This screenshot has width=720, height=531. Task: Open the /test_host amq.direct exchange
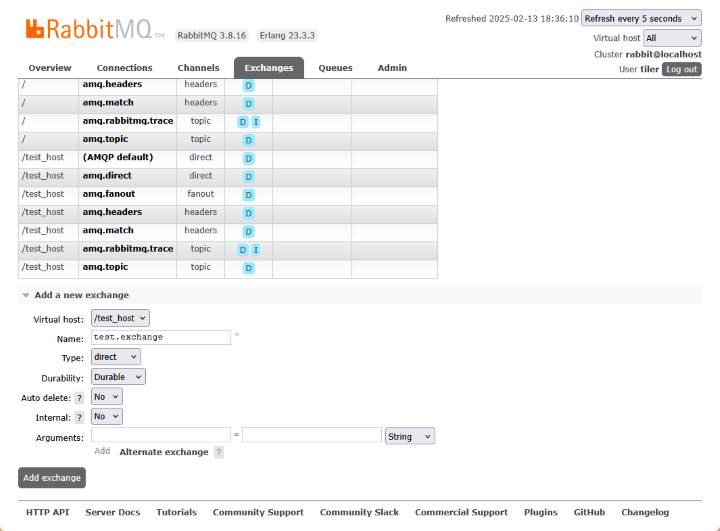pyautogui.click(x=107, y=176)
